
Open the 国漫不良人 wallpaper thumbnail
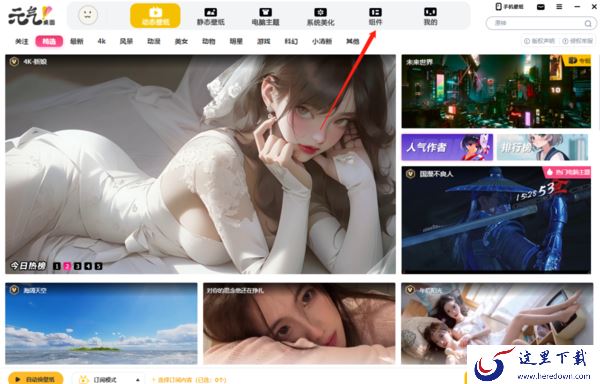tap(496, 220)
